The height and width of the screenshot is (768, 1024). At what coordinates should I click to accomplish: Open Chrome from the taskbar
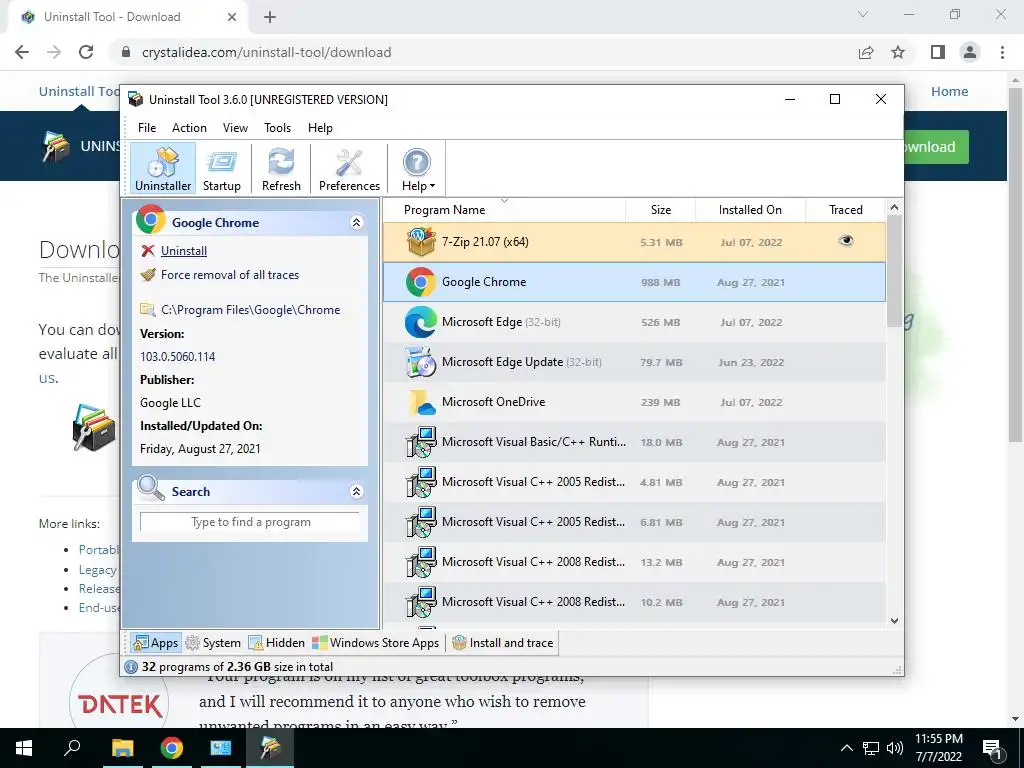(x=172, y=748)
